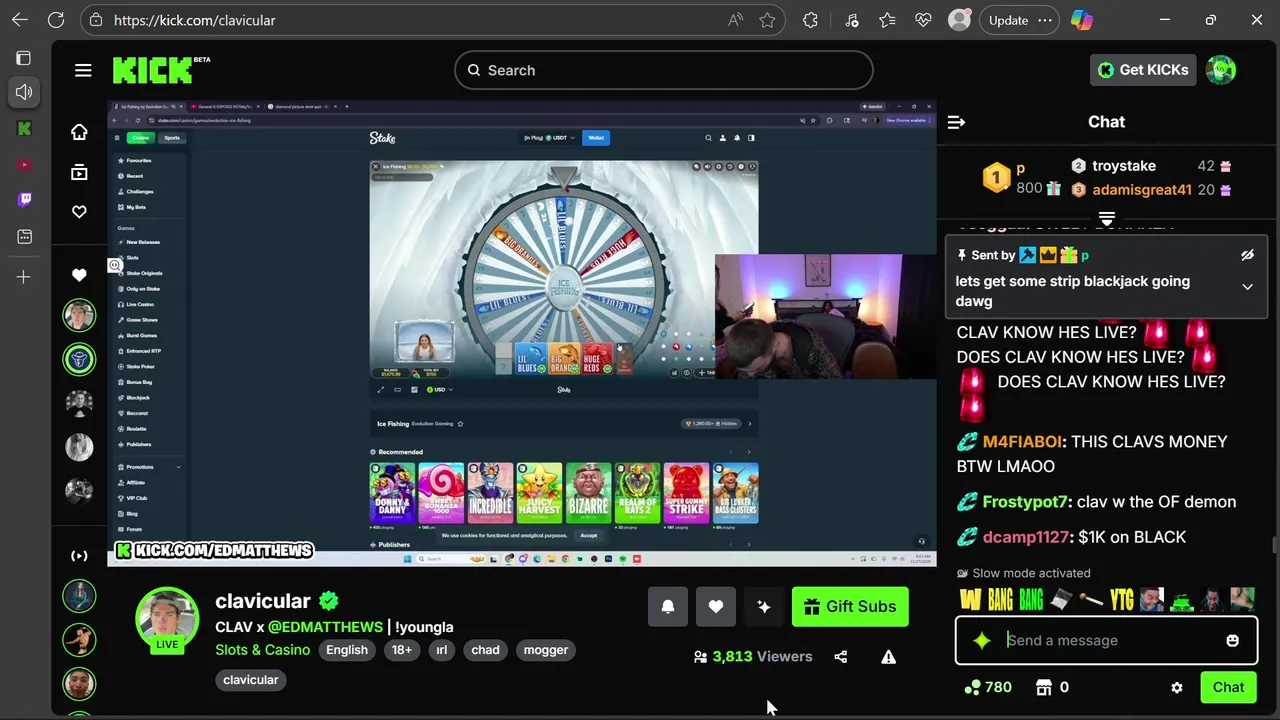Screen dimensions: 1280x720
Task: Open the outlined heart Following icon in Kick sidebar
Action: click(x=79, y=212)
